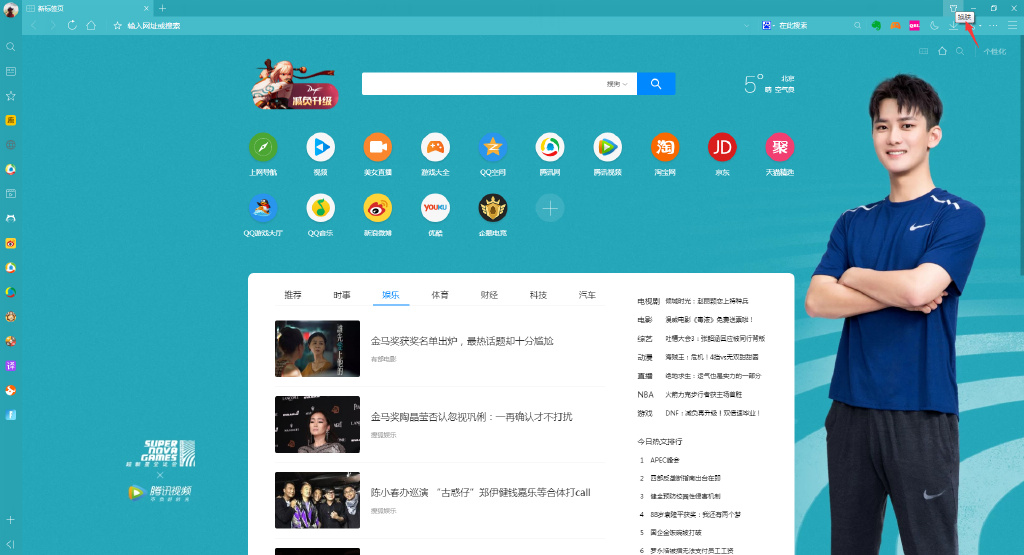
Task: Open 陈小春办巡演 news headline
Action: [x=481, y=492]
